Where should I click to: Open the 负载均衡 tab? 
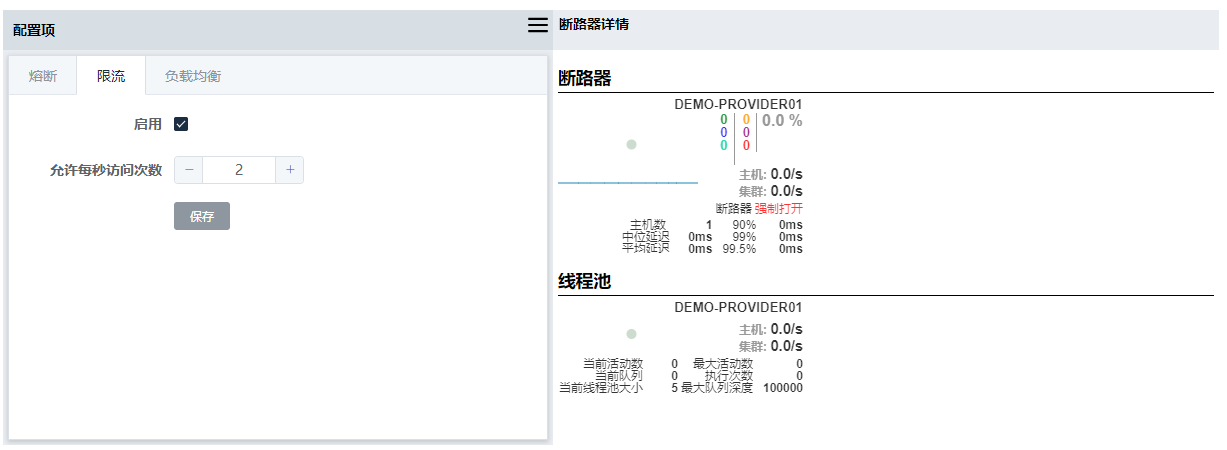pyautogui.click(x=193, y=76)
